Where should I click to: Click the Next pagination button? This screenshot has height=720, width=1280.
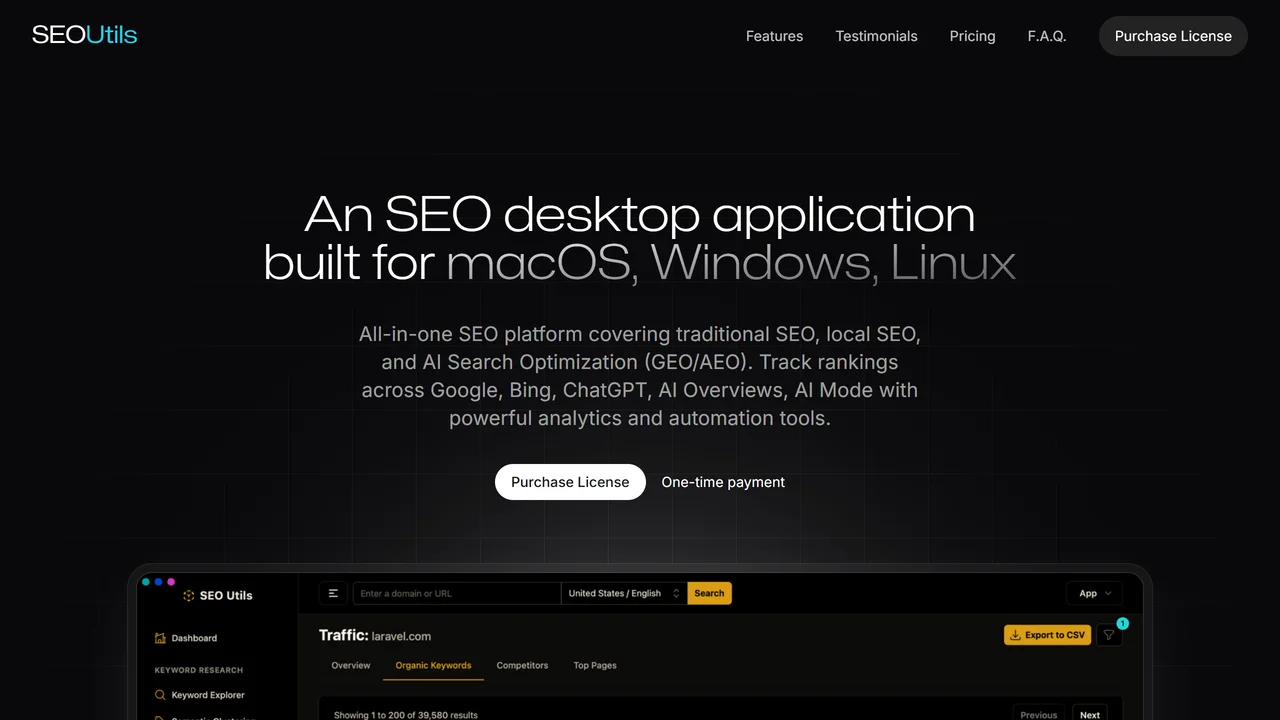click(1090, 714)
